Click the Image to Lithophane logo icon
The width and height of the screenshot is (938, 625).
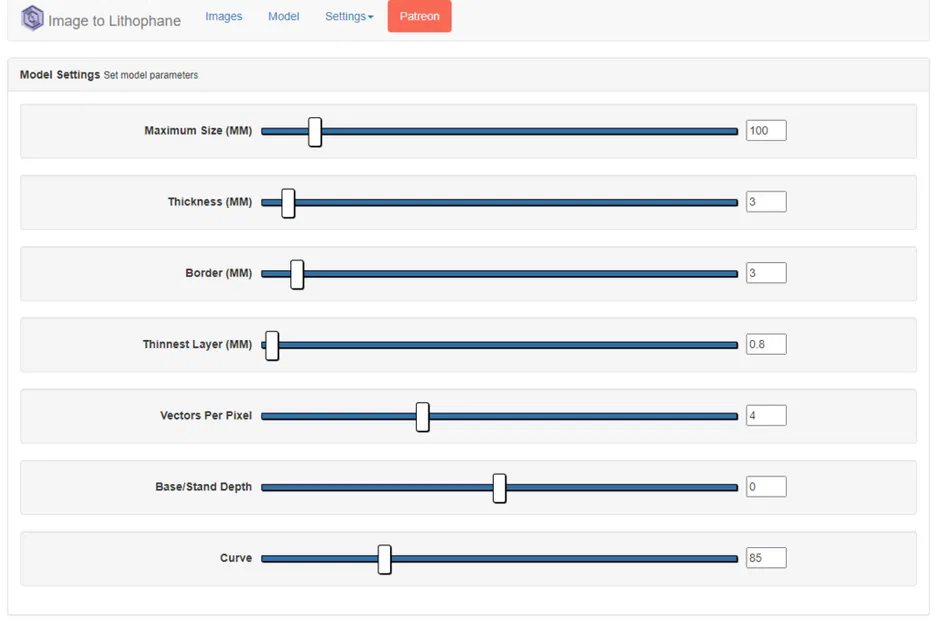pyautogui.click(x=32, y=18)
